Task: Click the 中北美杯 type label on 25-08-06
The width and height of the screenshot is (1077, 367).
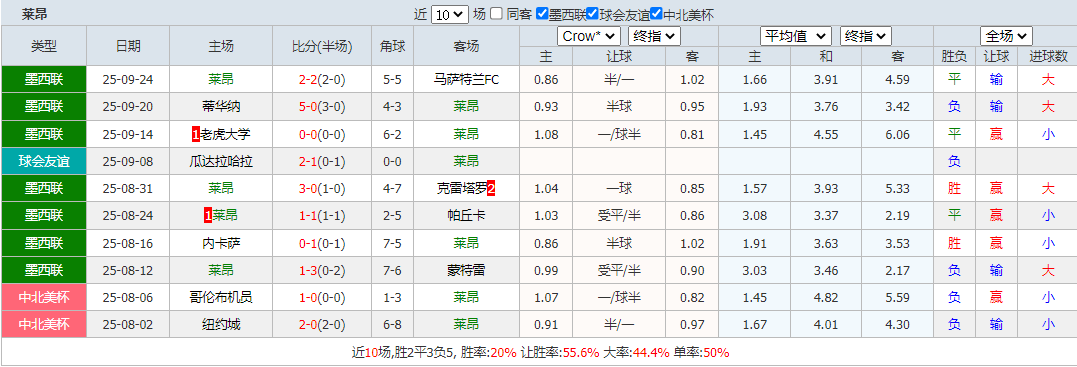Action: pyautogui.click(x=44, y=298)
